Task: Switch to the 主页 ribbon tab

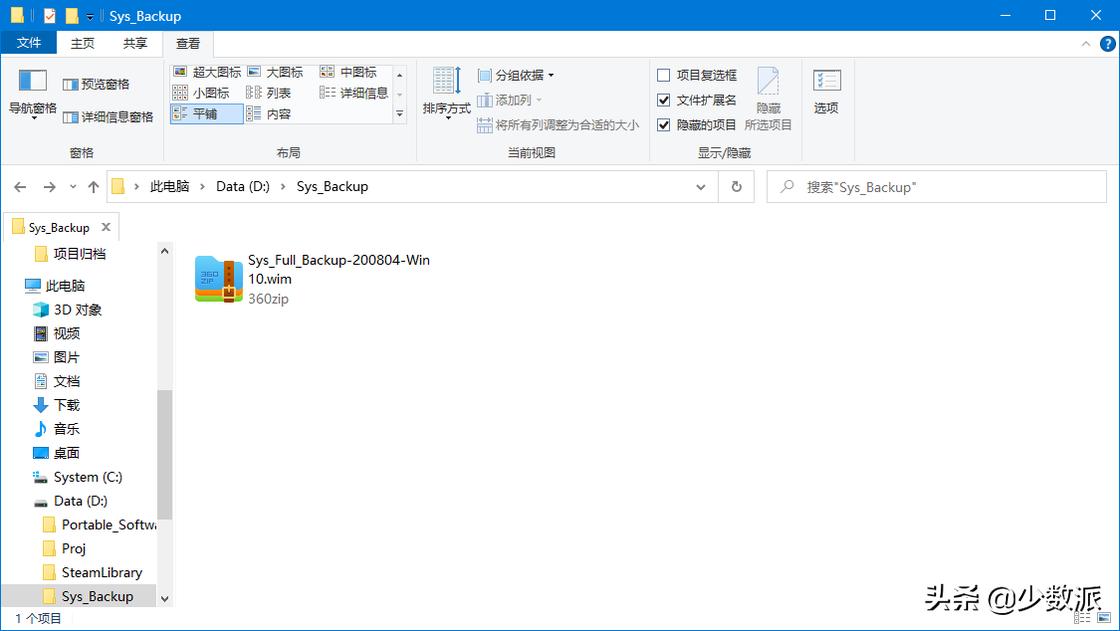Action: click(x=83, y=43)
